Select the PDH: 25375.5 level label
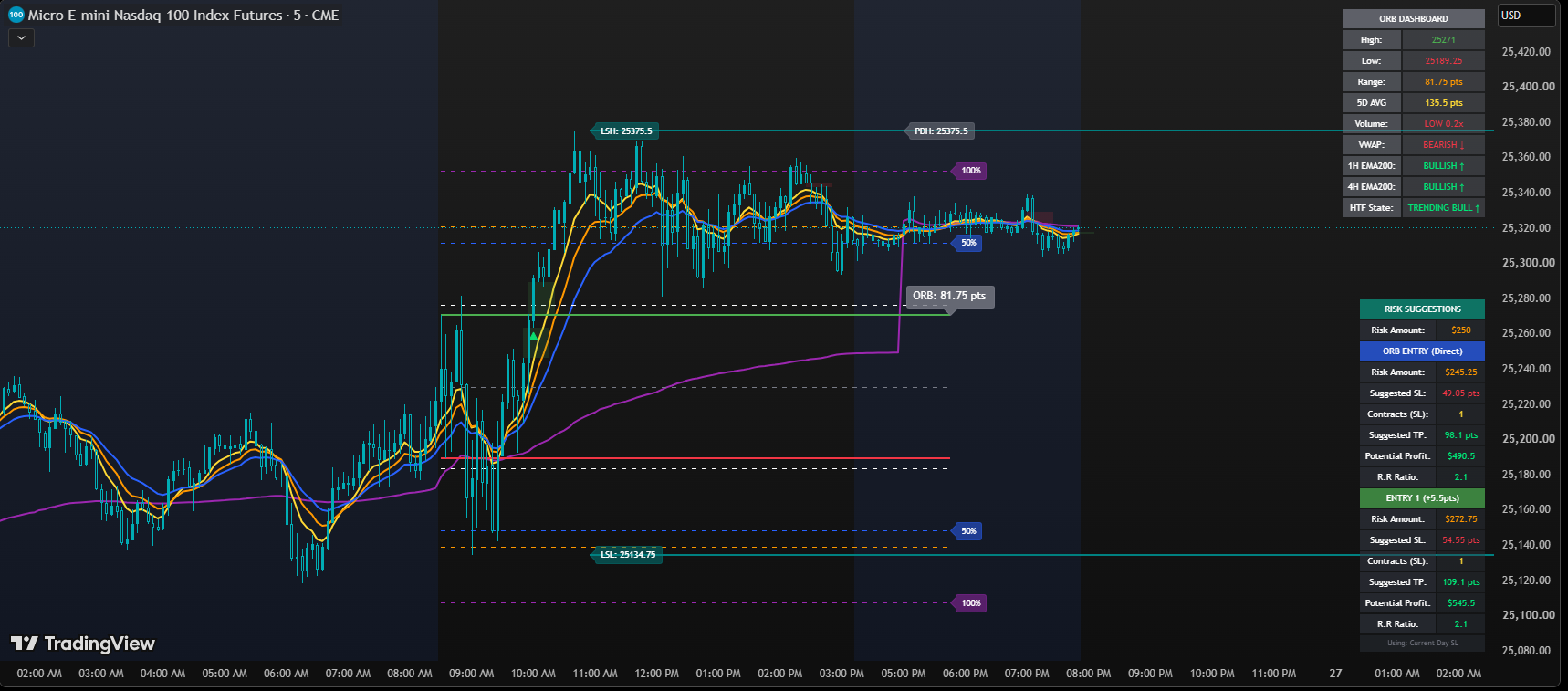Viewport: 1568px width, 691px height. click(x=940, y=131)
